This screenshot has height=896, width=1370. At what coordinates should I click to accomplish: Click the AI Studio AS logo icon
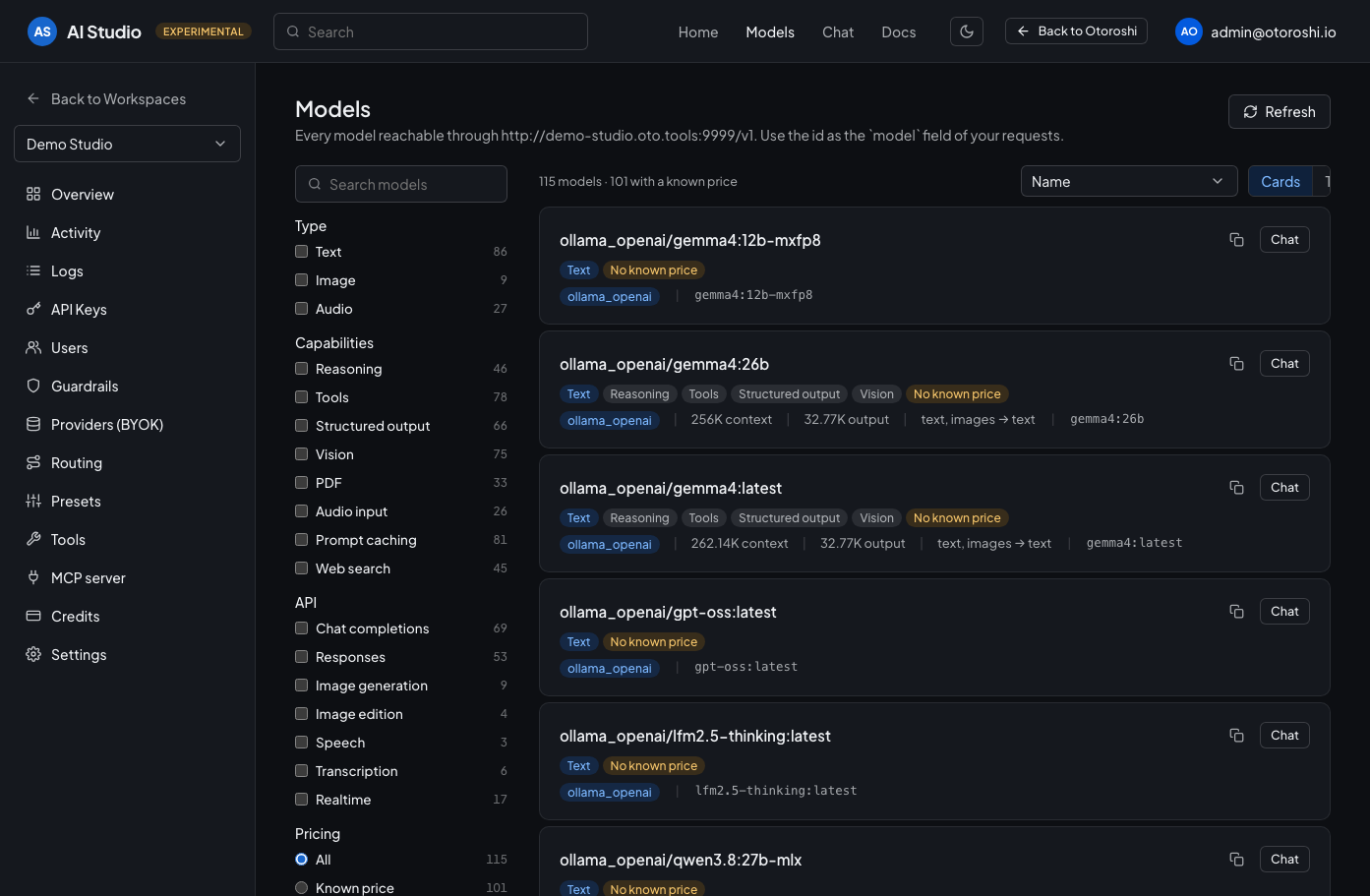42,31
